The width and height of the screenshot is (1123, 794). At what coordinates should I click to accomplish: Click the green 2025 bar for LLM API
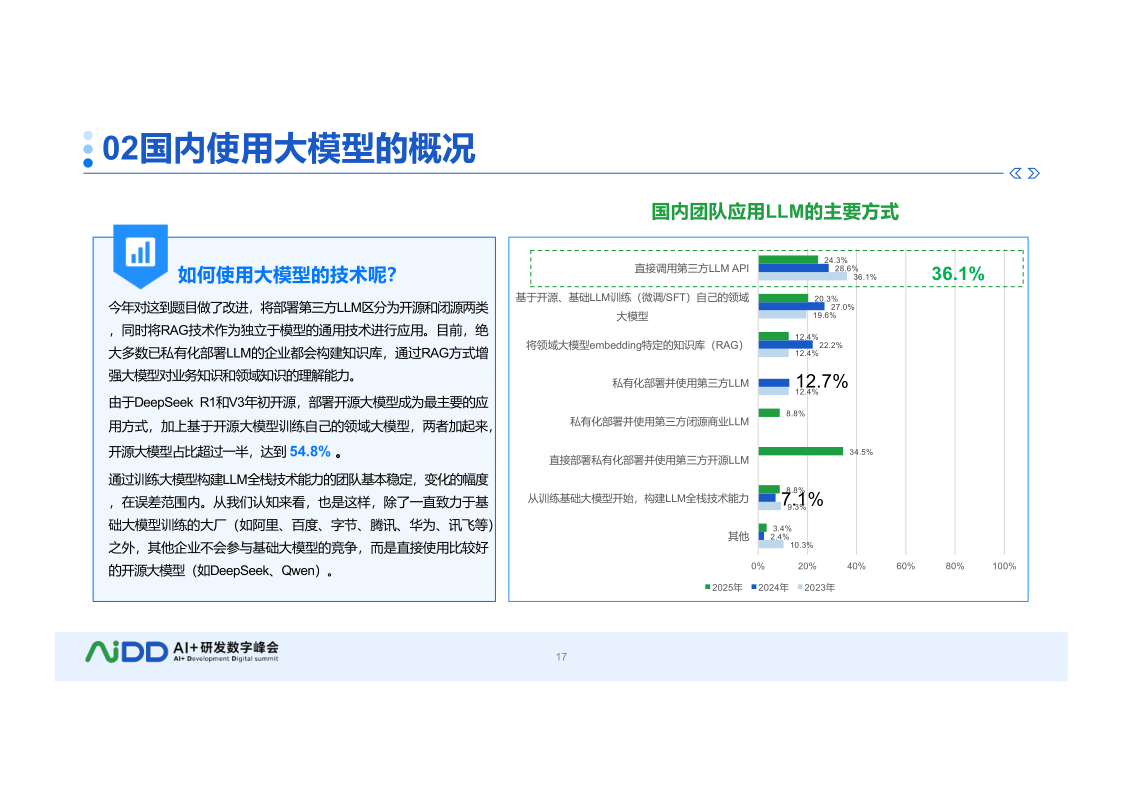pos(789,260)
